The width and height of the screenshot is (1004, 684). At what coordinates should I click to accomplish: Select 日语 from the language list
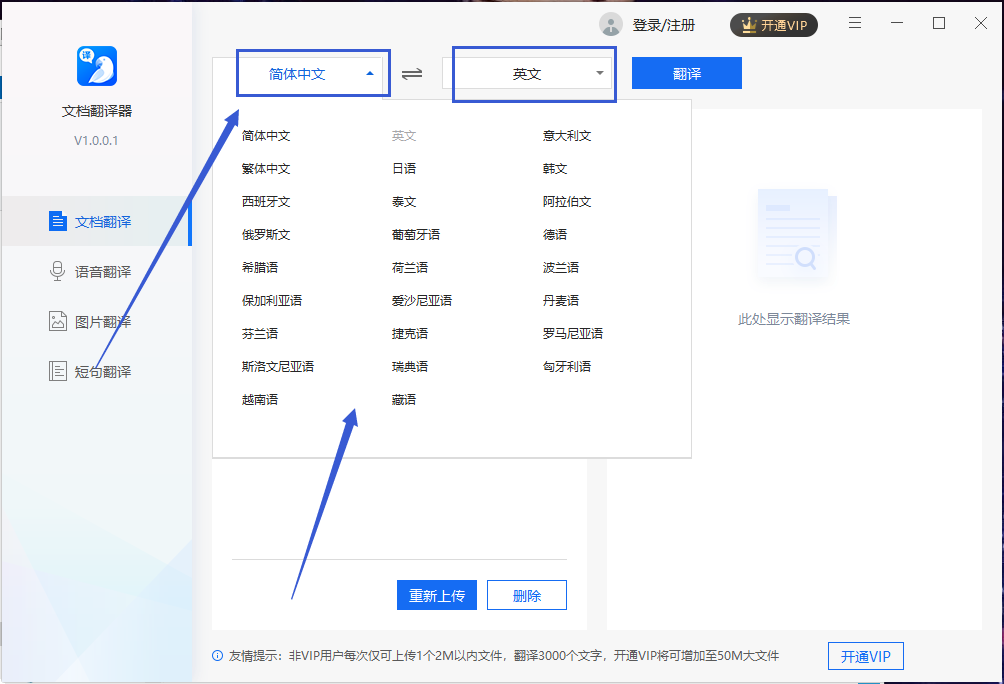point(404,168)
